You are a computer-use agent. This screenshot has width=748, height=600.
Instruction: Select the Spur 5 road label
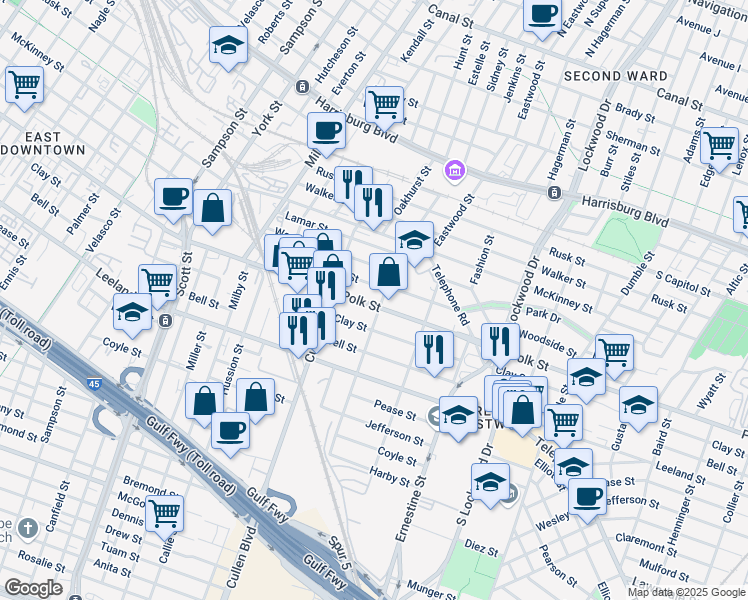[x=340, y=552]
